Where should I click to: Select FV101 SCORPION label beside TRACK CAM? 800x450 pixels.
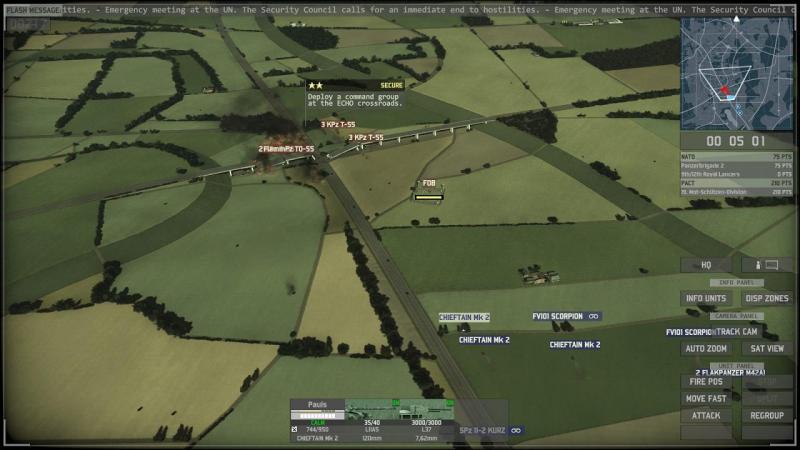tap(688, 332)
